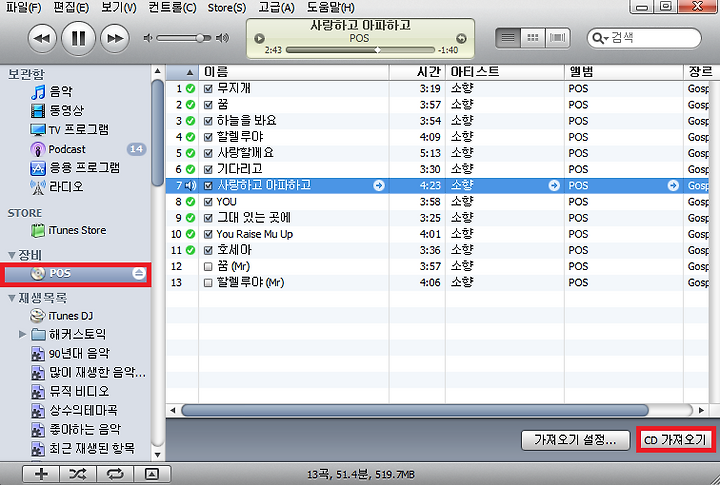Click the horizontal scrollbar in track list
This screenshot has width=720, height=485.
[x=415, y=410]
